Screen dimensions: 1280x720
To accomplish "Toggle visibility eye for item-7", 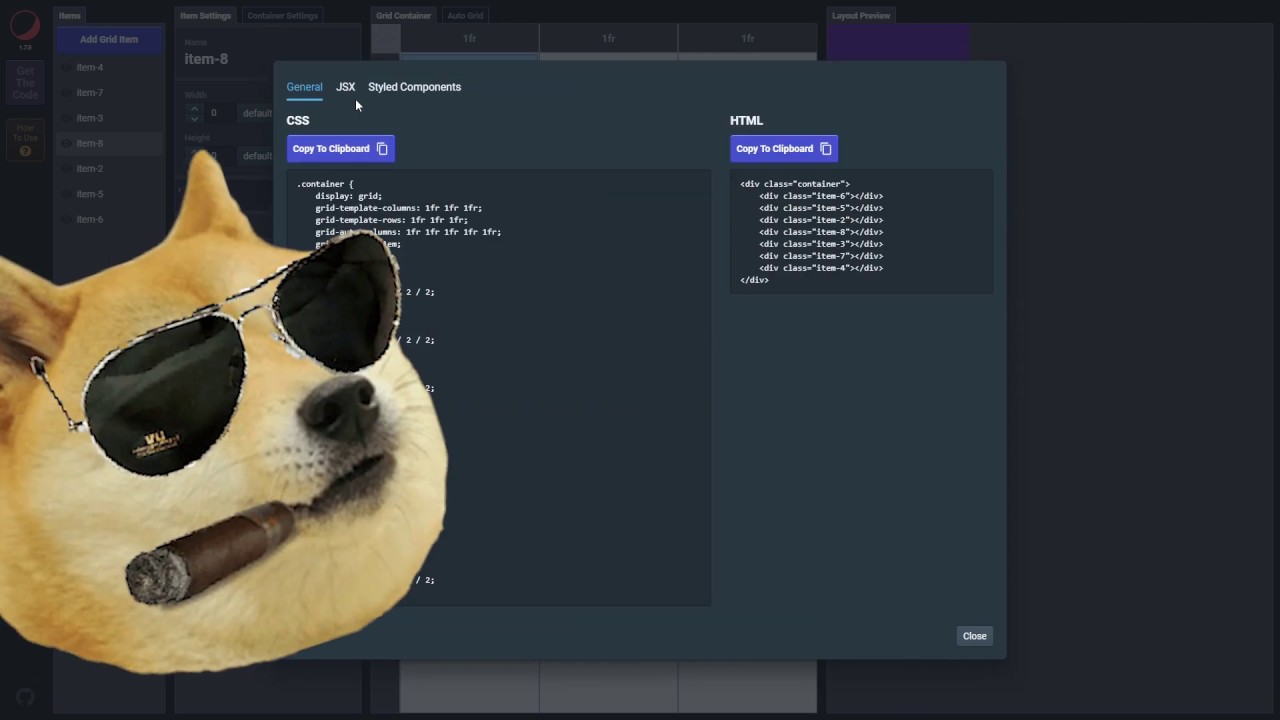I will 66,93.
